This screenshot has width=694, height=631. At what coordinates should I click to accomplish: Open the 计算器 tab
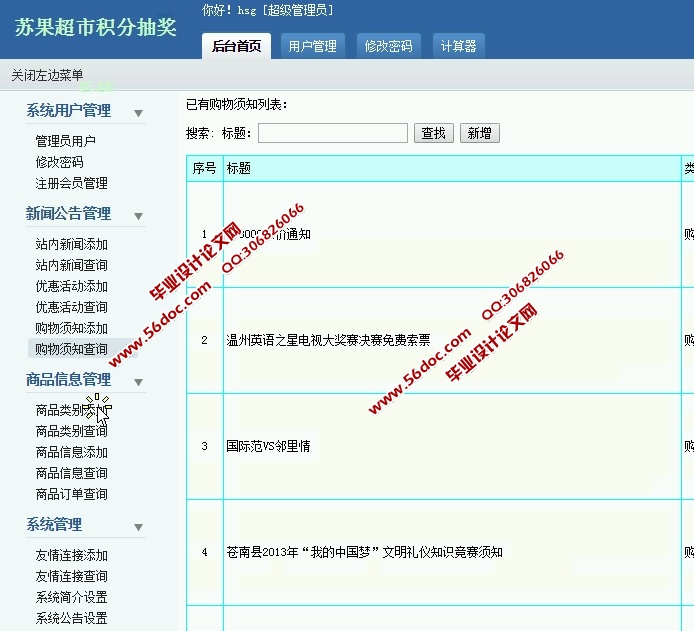point(459,46)
